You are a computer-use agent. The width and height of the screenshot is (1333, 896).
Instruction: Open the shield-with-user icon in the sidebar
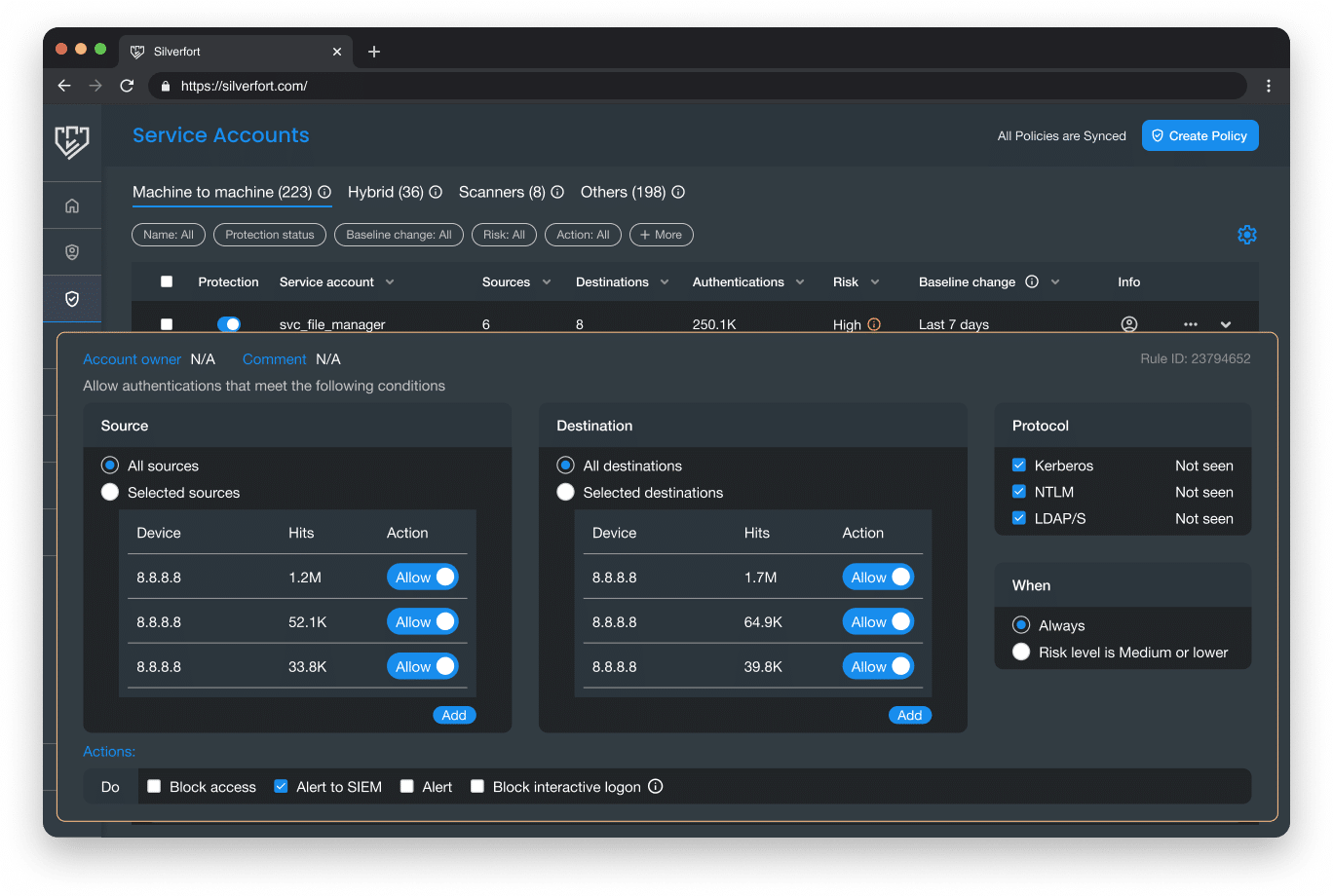click(72, 252)
